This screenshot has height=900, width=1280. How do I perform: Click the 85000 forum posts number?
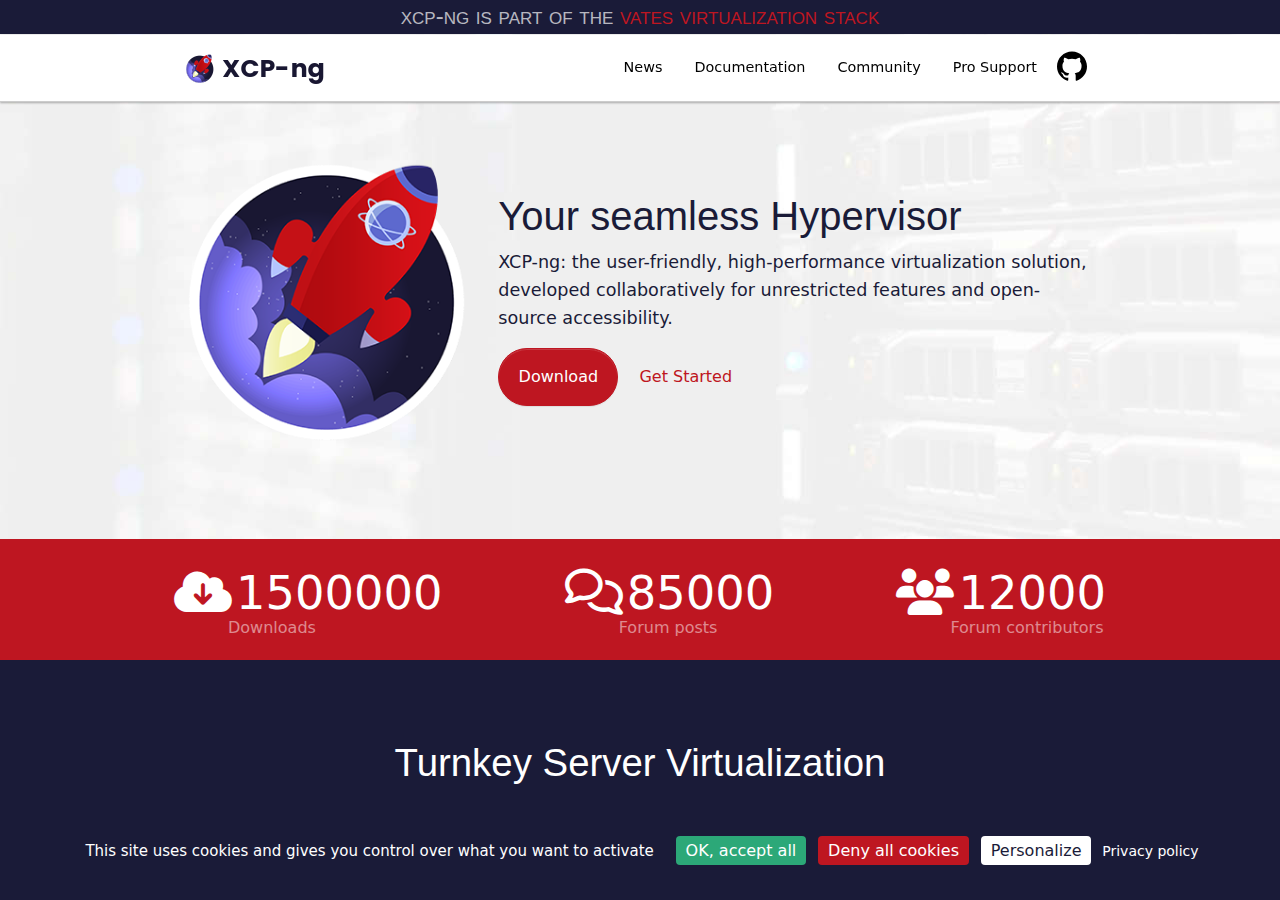(701, 592)
